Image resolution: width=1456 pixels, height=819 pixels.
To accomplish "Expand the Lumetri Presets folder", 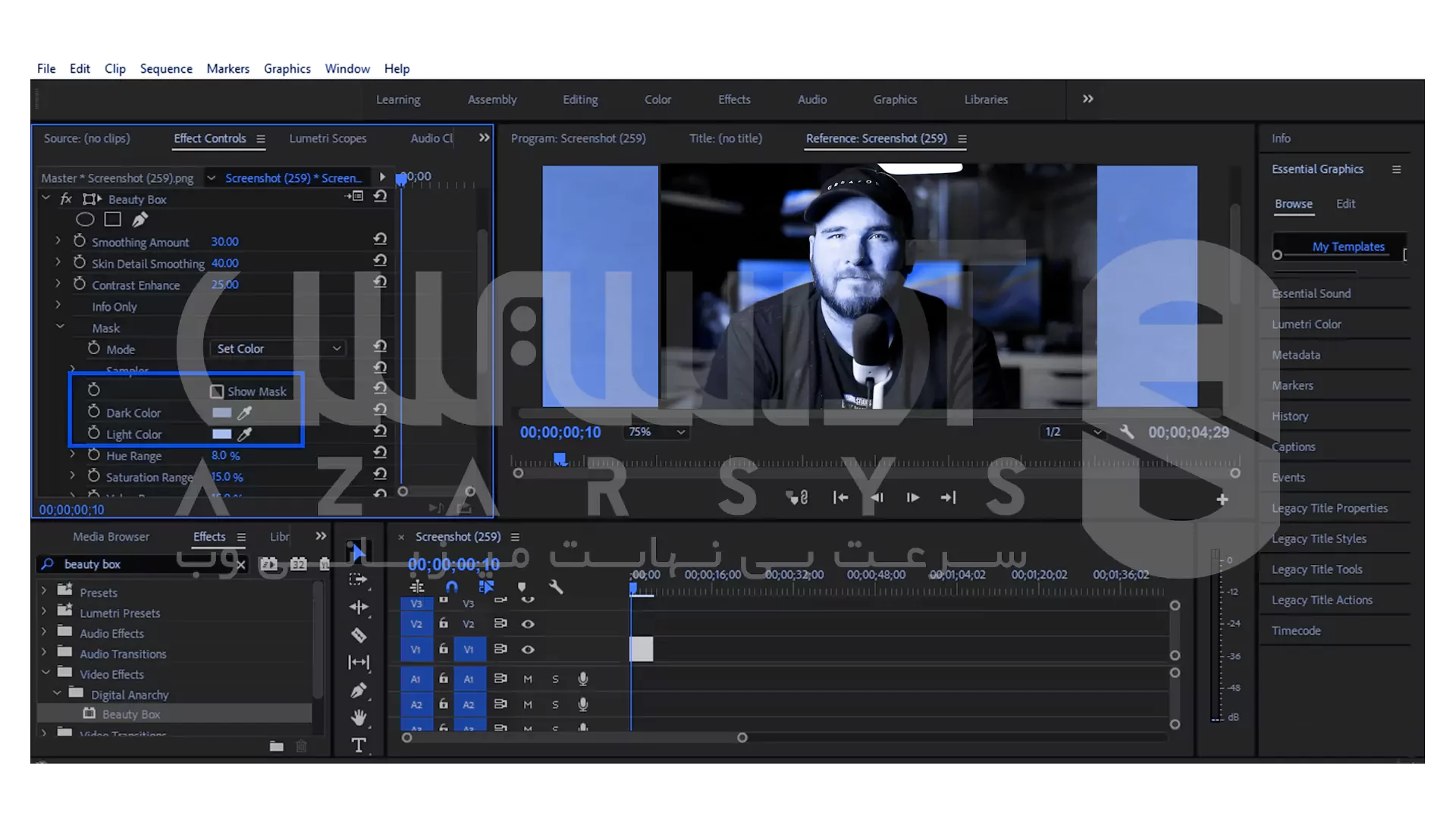I will pos(44,611).
